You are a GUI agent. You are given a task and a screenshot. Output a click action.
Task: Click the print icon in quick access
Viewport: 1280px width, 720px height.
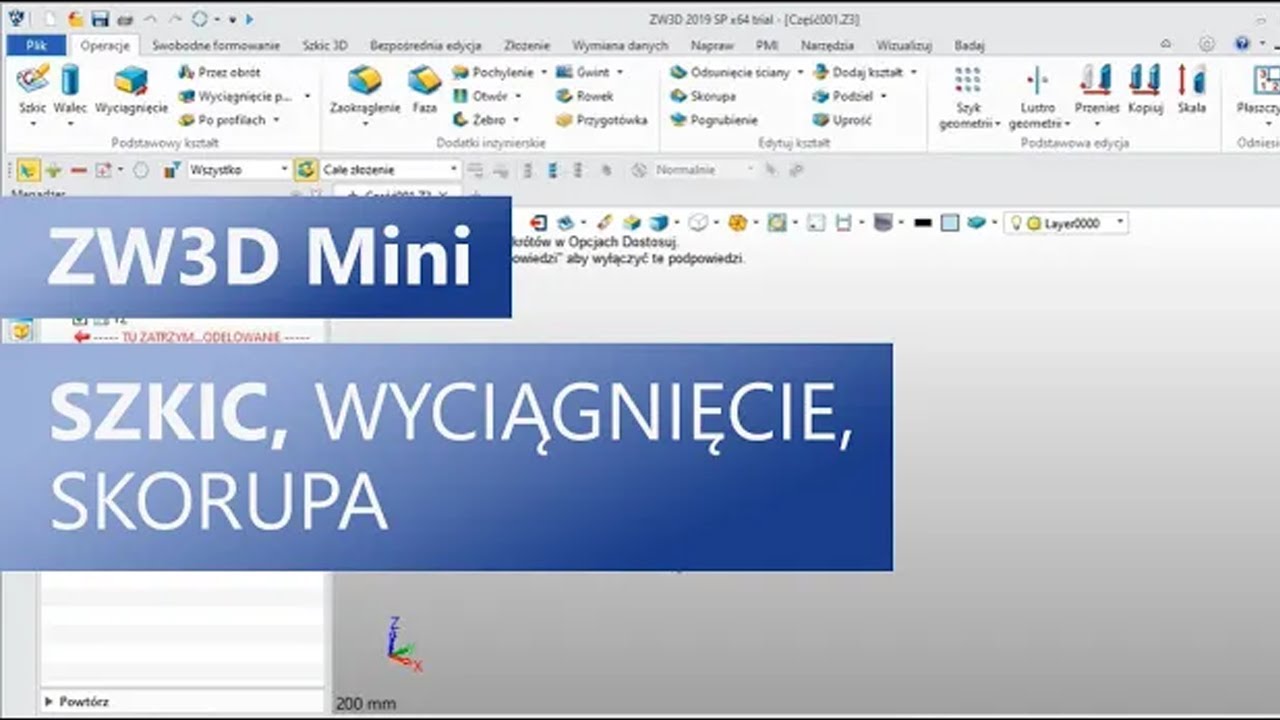point(124,19)
